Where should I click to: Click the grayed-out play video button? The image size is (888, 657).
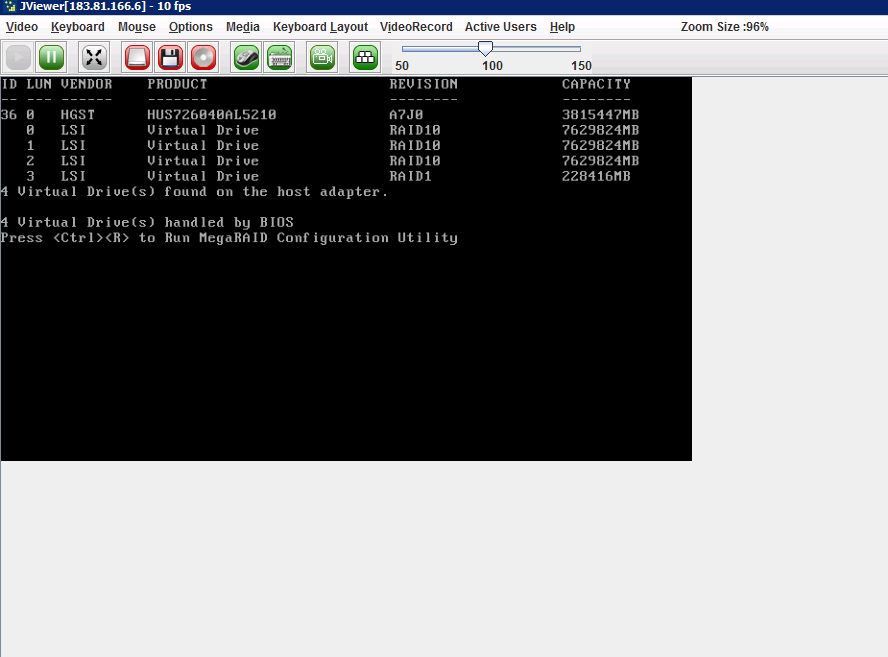pyautogui.click(x=19, y=58)
